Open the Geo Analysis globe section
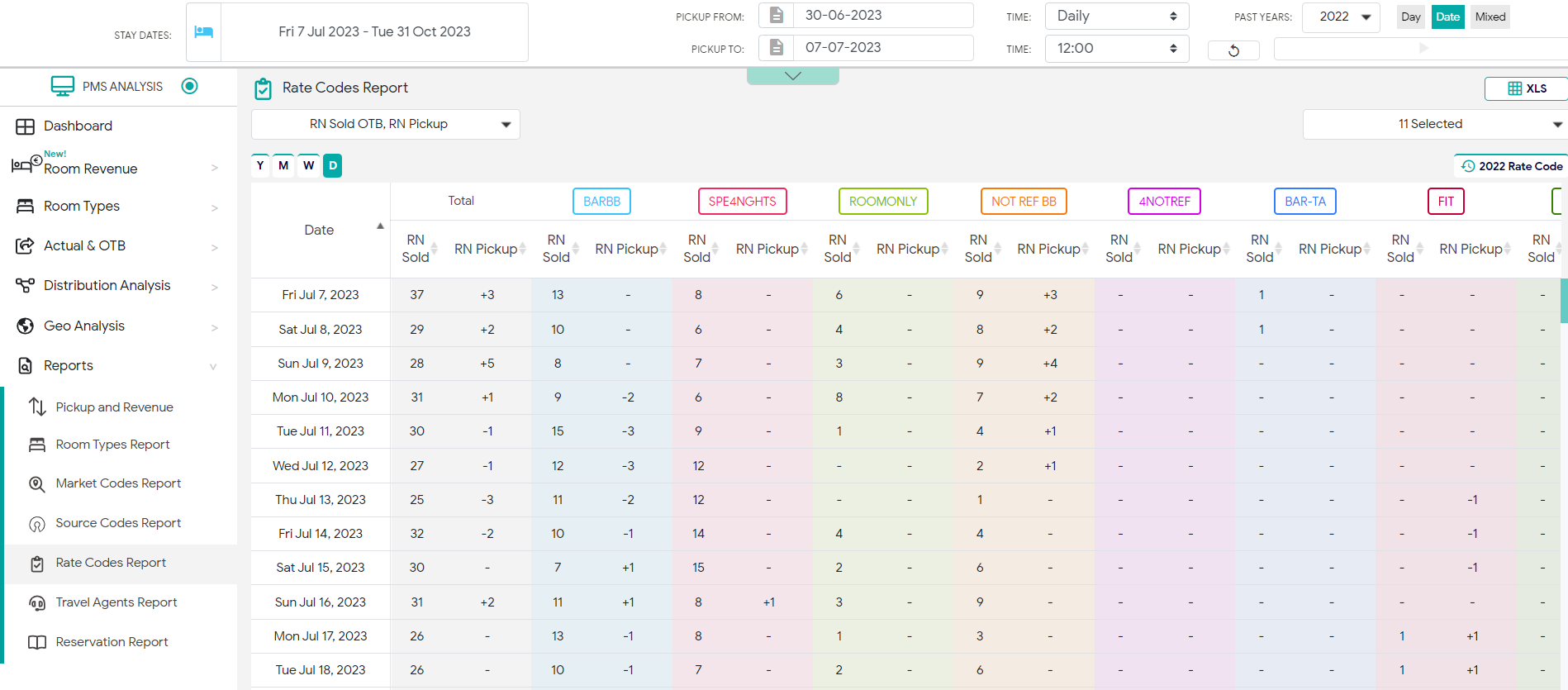 [x=83, y=326]
